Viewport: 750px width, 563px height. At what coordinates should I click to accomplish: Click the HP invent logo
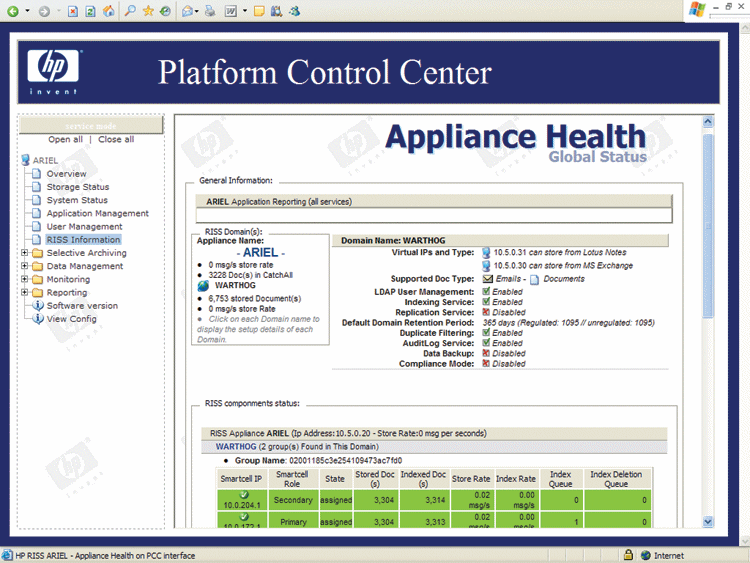pyautogui.click(x=54, y=72)
